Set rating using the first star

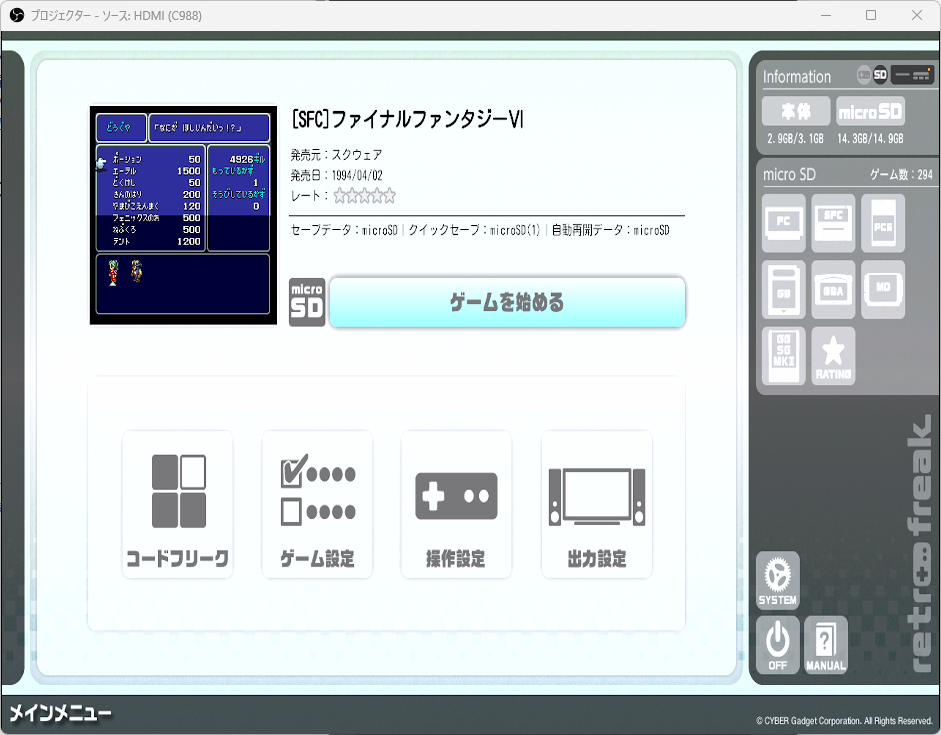(x=340, y=196)
